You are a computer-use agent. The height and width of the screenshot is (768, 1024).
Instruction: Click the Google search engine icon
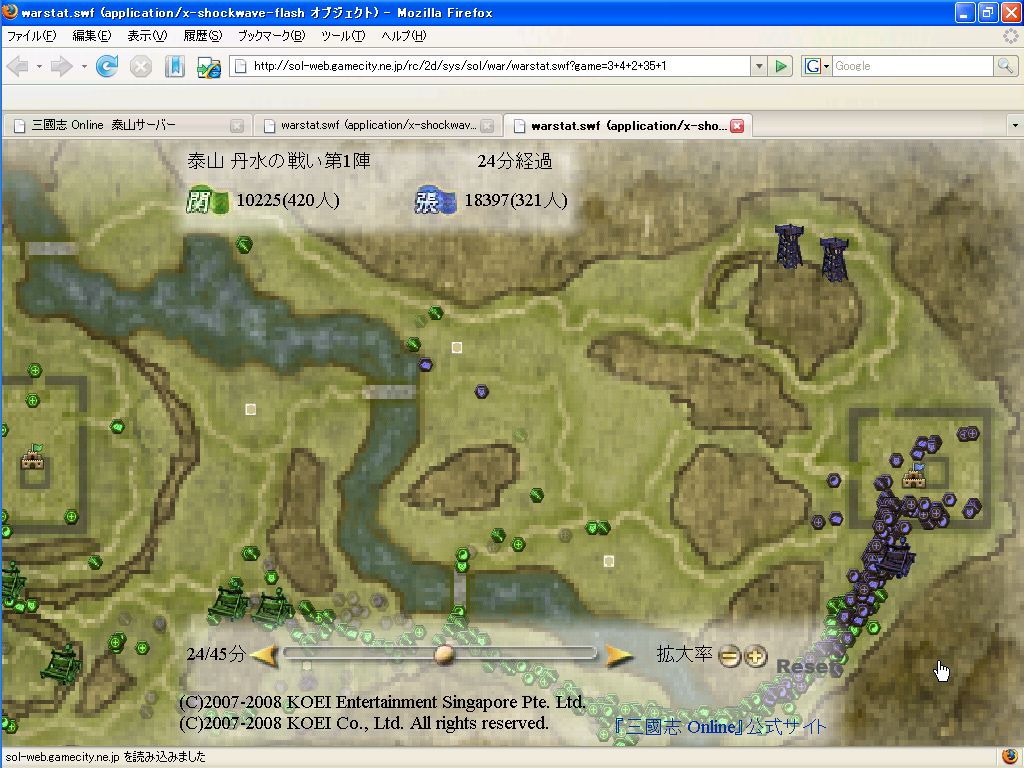812,66
